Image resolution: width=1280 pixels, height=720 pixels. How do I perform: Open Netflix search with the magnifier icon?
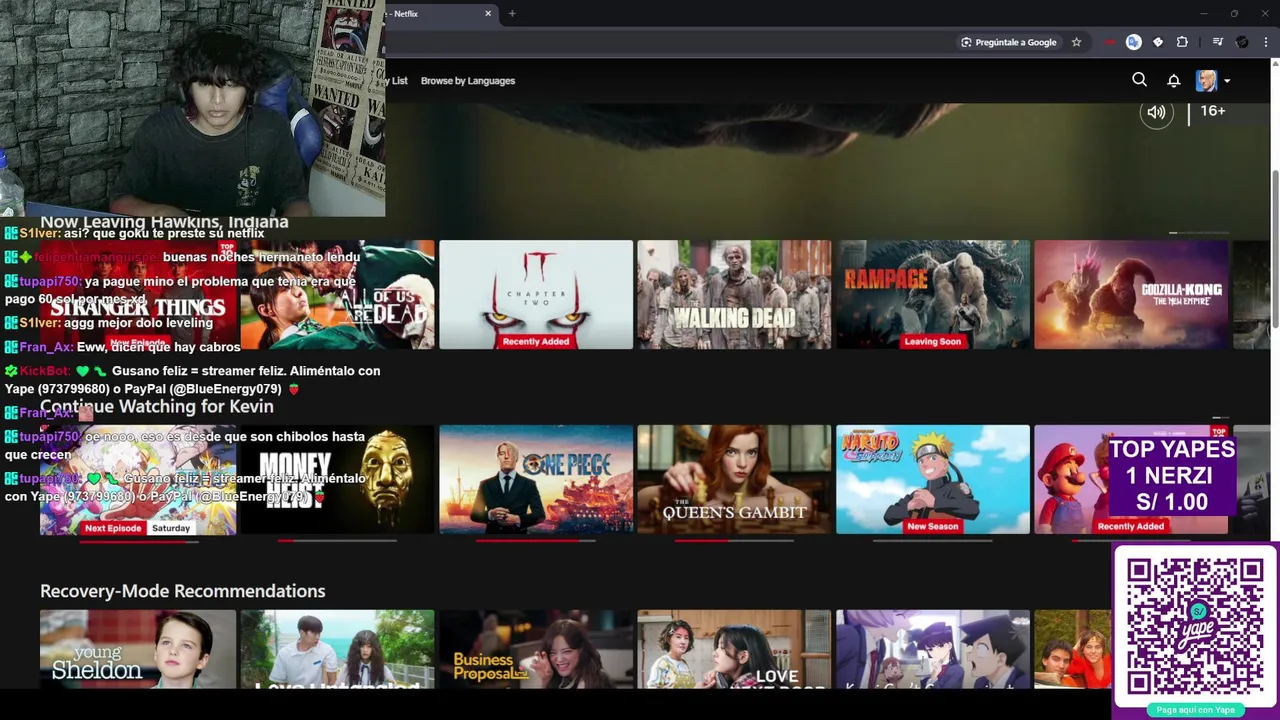pos(1139,80)
